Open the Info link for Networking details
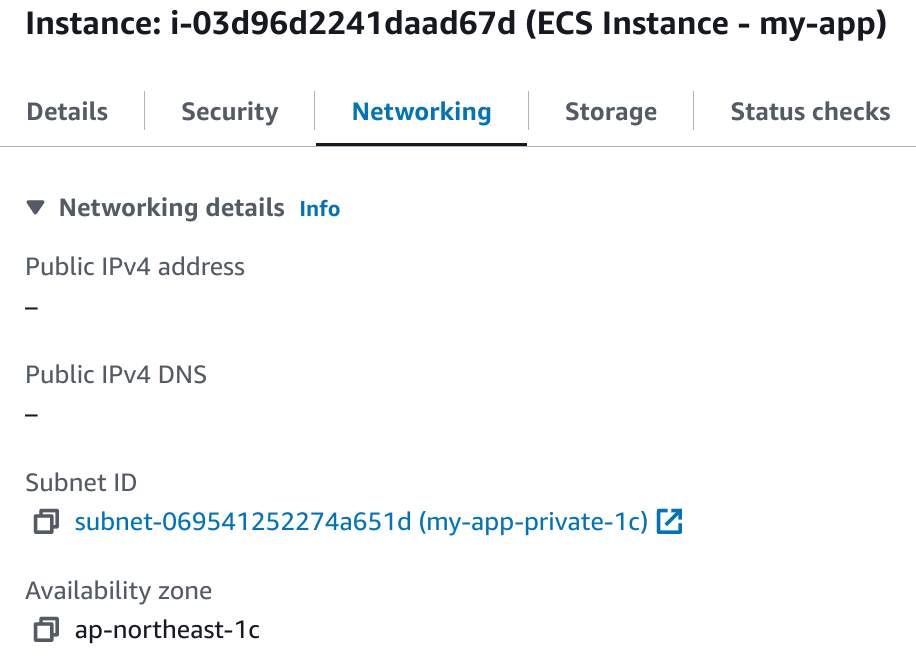Image resolution: width=916 pixels, height=658 pixels. 320,209
